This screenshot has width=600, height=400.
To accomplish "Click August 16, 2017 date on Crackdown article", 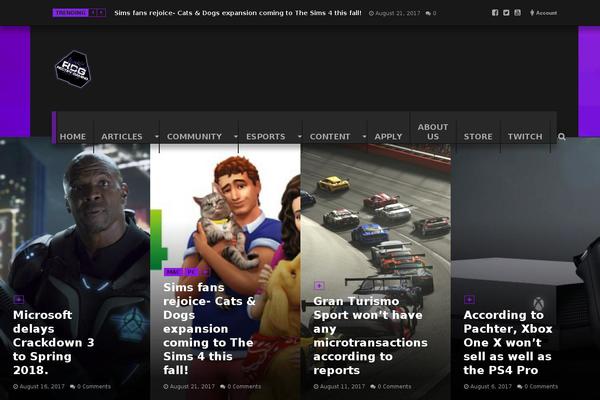I will coord(39,387).
